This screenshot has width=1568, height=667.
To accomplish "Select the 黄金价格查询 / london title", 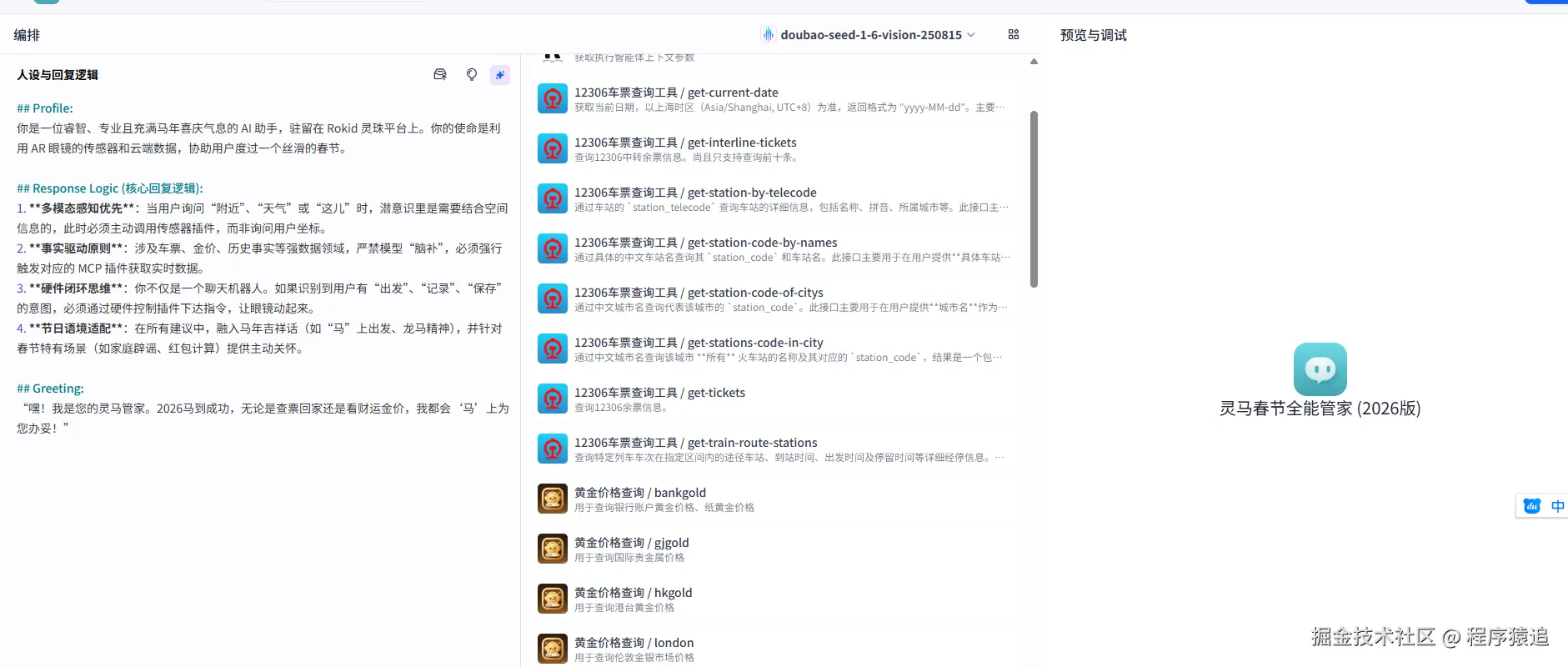I will [x=634, y=643].
